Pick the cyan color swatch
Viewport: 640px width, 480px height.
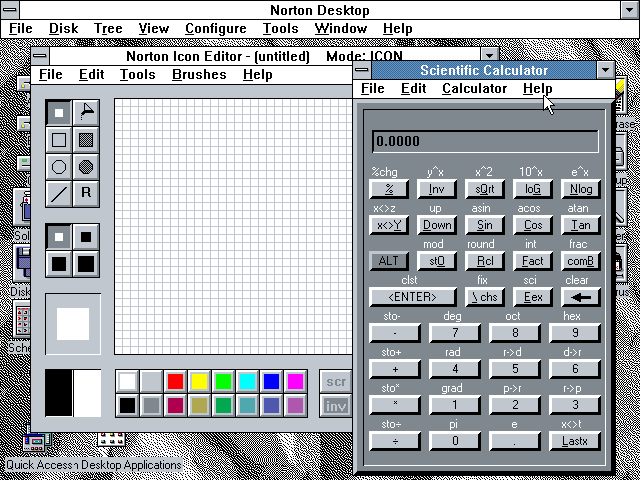pos(247,382)
